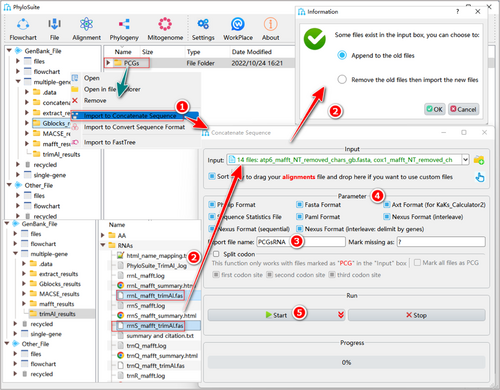Open the Flowchart toolbar icon
Image resolution: width=500 pixels, height=390 pixels.
click(x=23, y=24)
